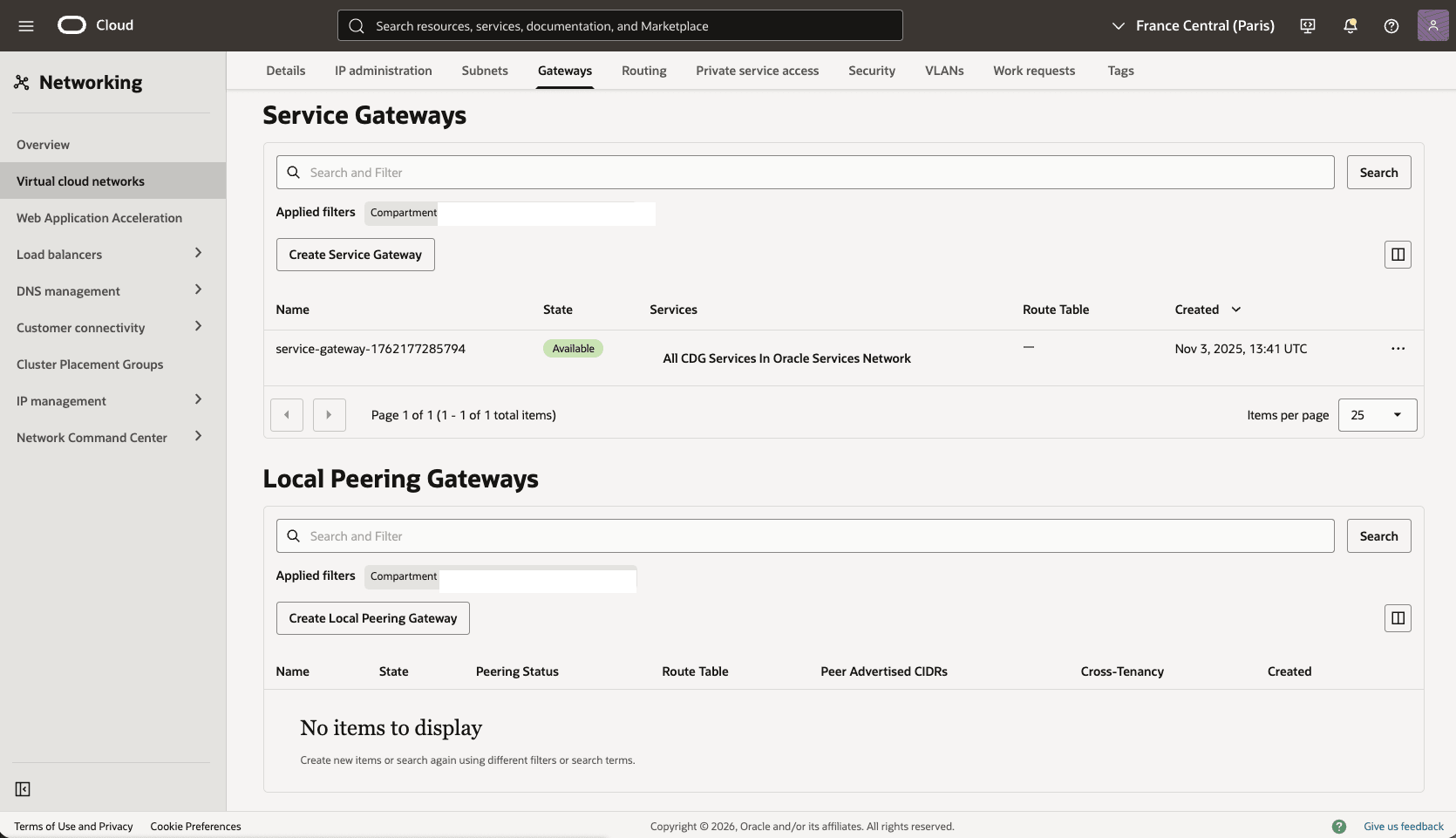Click the feedback question icon in the footer
The height and width of the screenshot is (838, 1456).
click(x=1340, y=826)
